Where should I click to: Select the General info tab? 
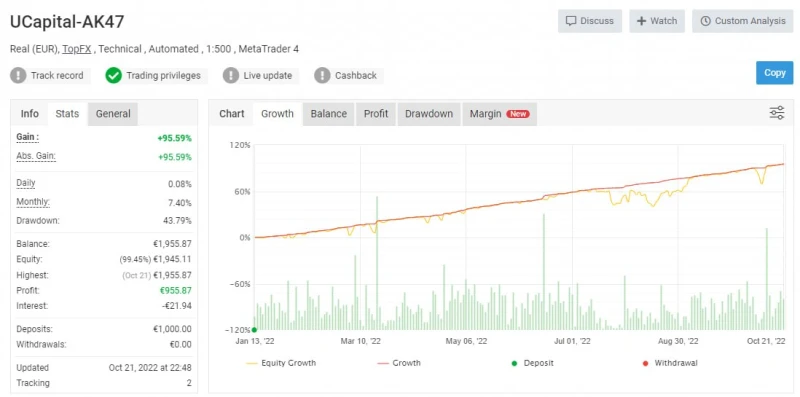pos(113,114)
